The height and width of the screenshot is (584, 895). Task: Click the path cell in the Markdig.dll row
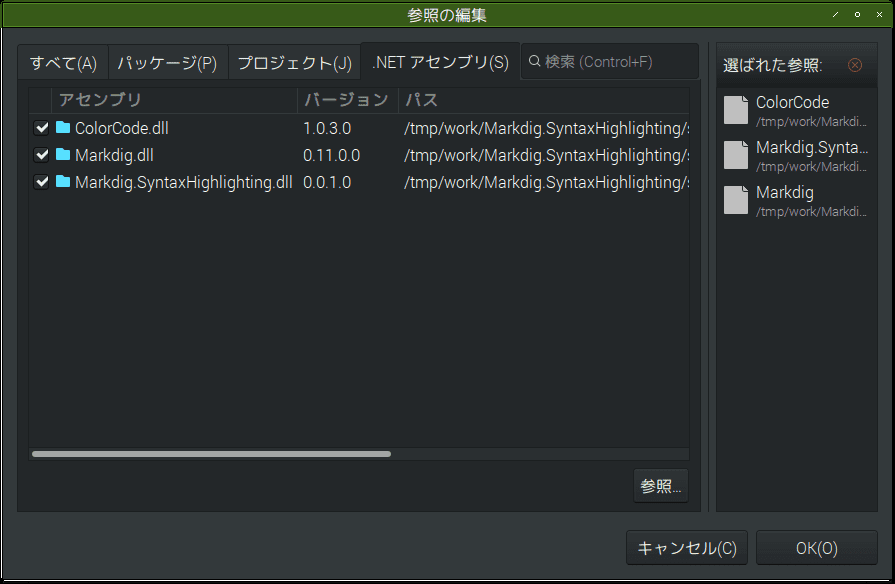(x=546, y=155)
